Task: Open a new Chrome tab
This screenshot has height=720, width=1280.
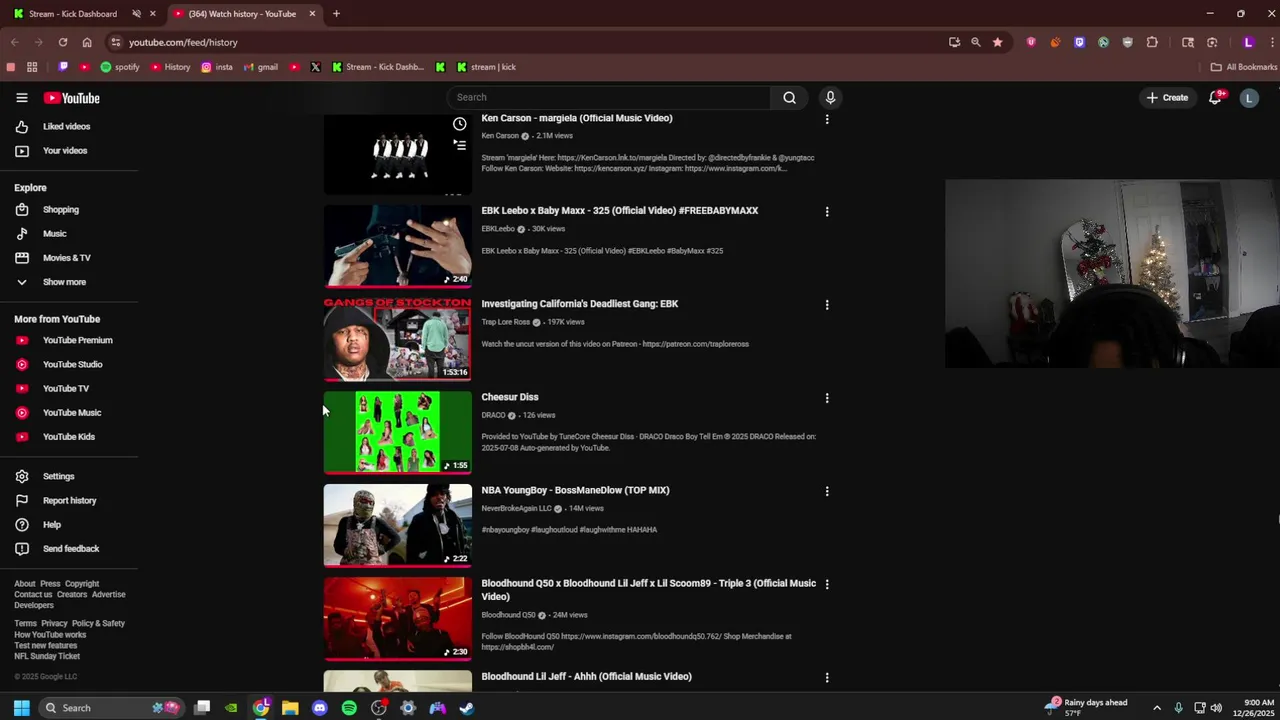Action: [x=336, y=14]
